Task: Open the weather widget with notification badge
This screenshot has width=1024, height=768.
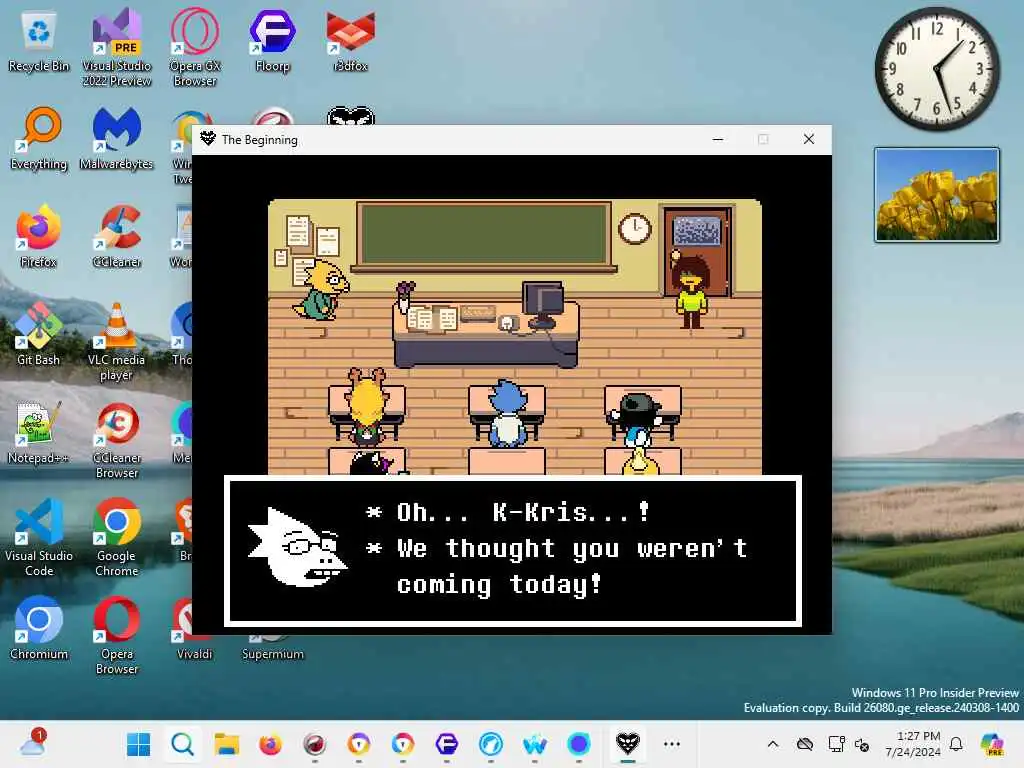Action: tap(33, 743)
